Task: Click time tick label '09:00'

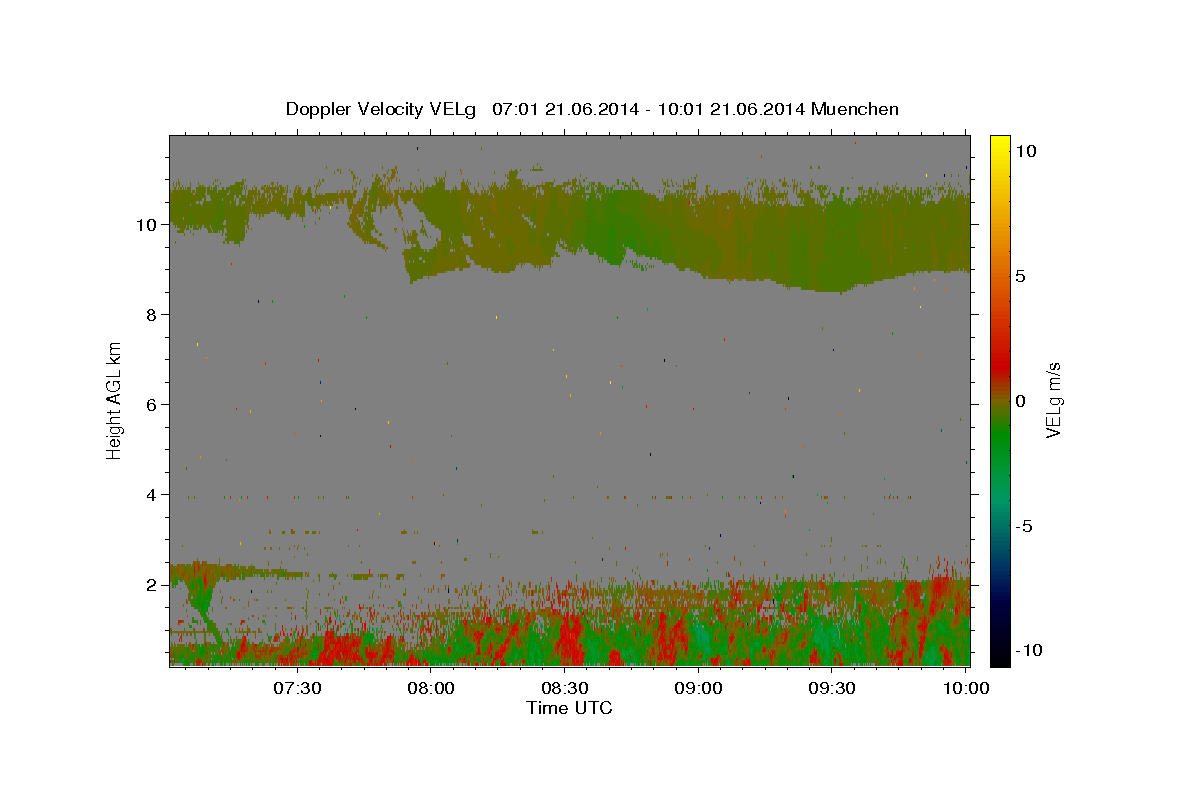Action: click(698, 688)
